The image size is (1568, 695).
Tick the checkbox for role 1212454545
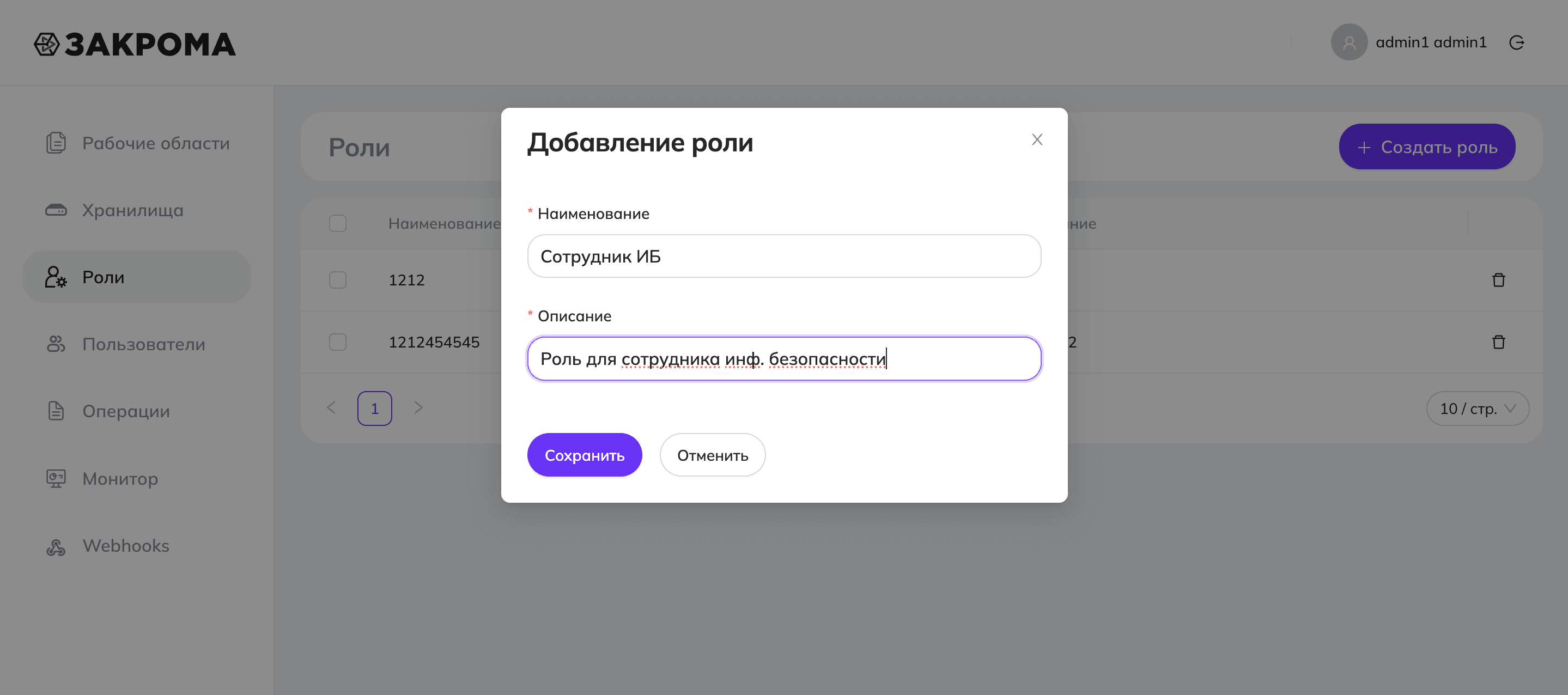[338, 342]
